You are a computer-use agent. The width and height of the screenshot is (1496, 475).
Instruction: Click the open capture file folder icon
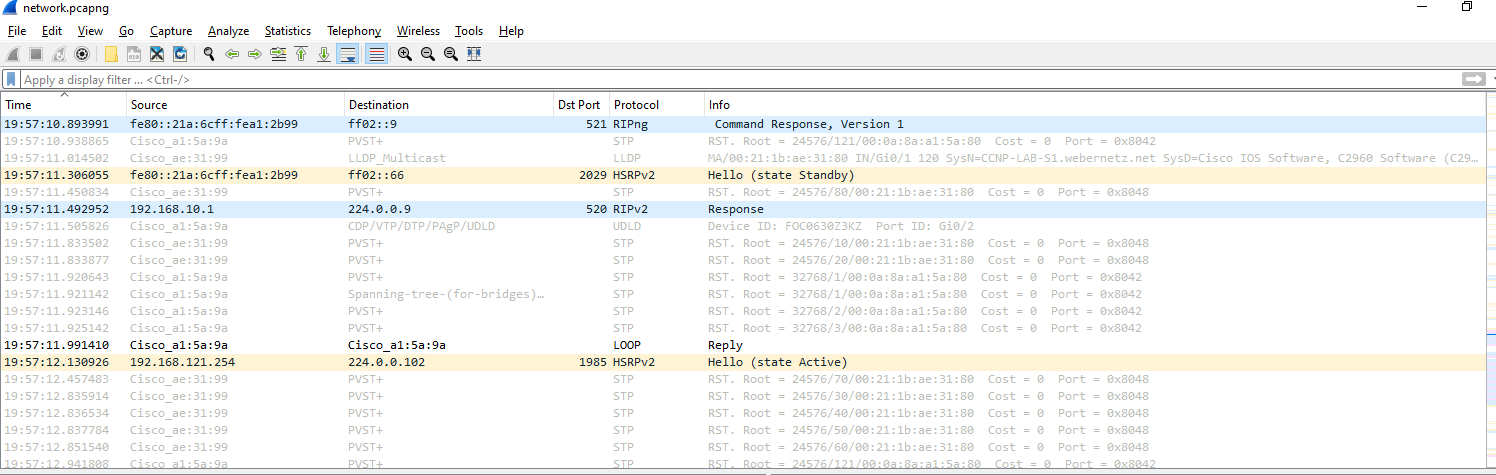point(111,54)
